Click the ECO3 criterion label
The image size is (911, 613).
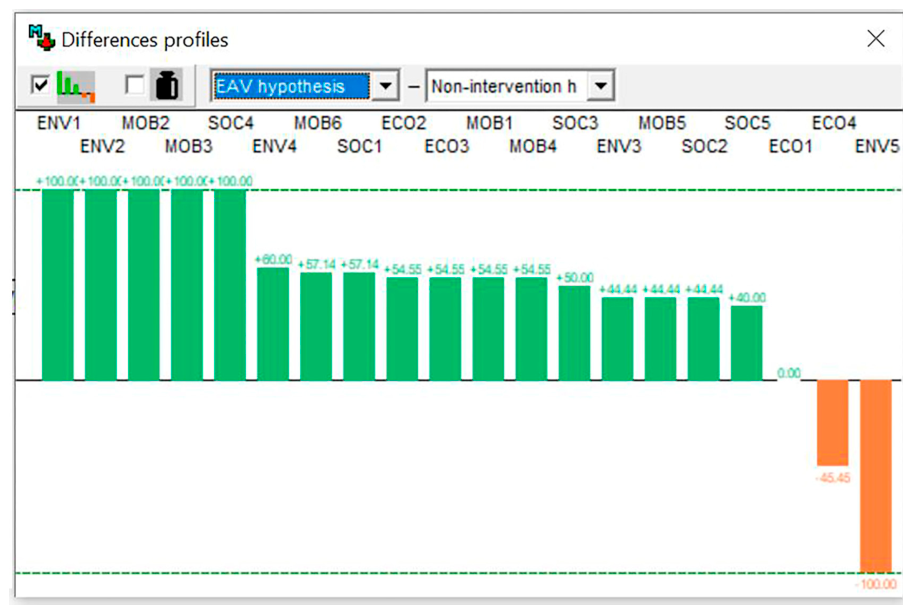pos(447,146)
